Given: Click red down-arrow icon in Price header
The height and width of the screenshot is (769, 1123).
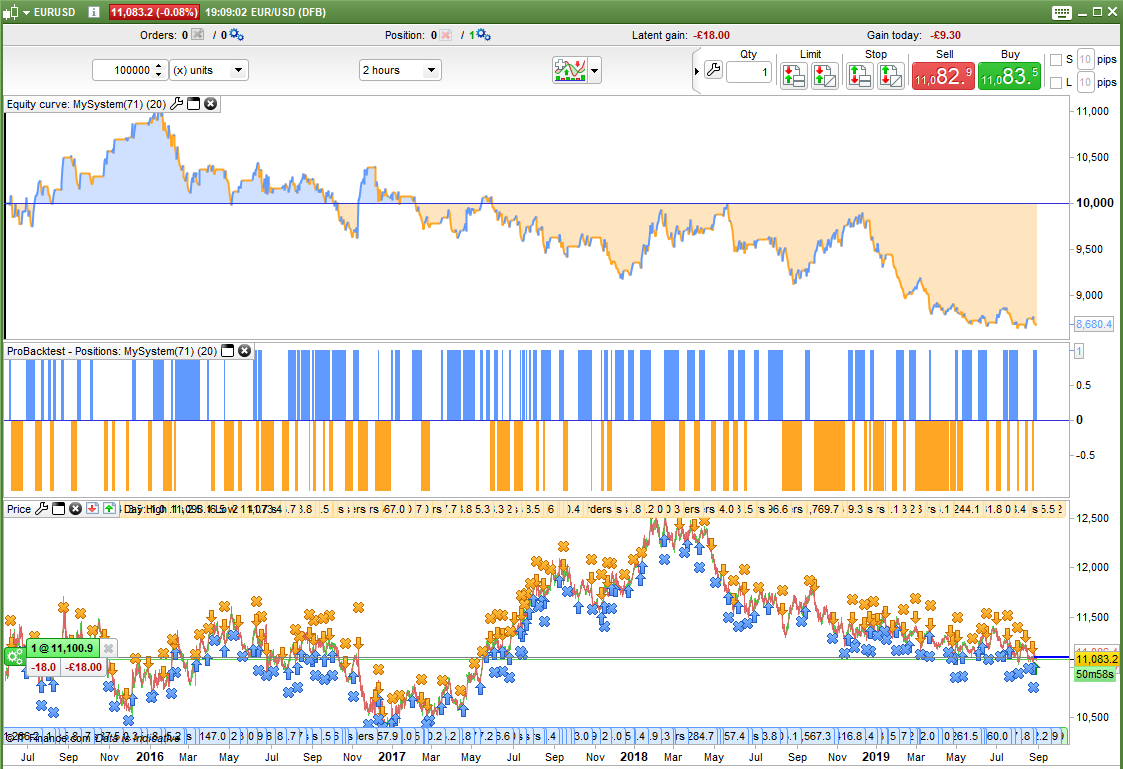Looking at the screenshot, I should coord(92,509).
